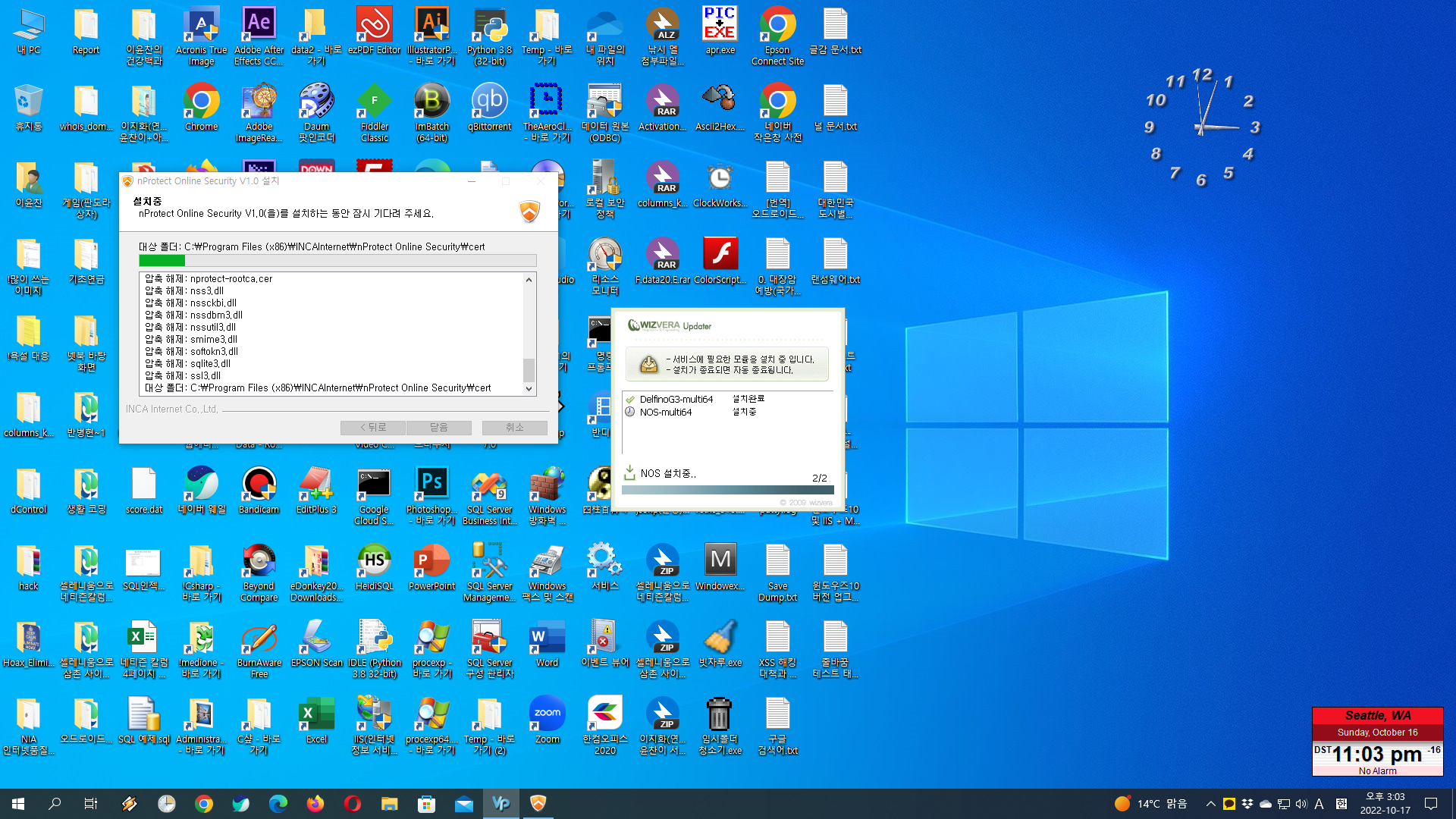Open Epson Connect Site shortcut

pyautogui.click(x=777, y=36)
